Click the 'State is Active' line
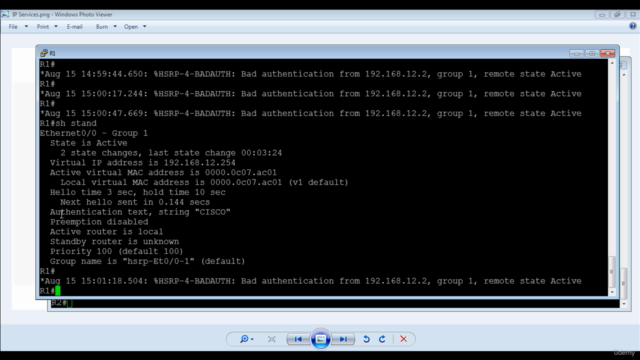The image size is (640, 360). tap(89, 143)
